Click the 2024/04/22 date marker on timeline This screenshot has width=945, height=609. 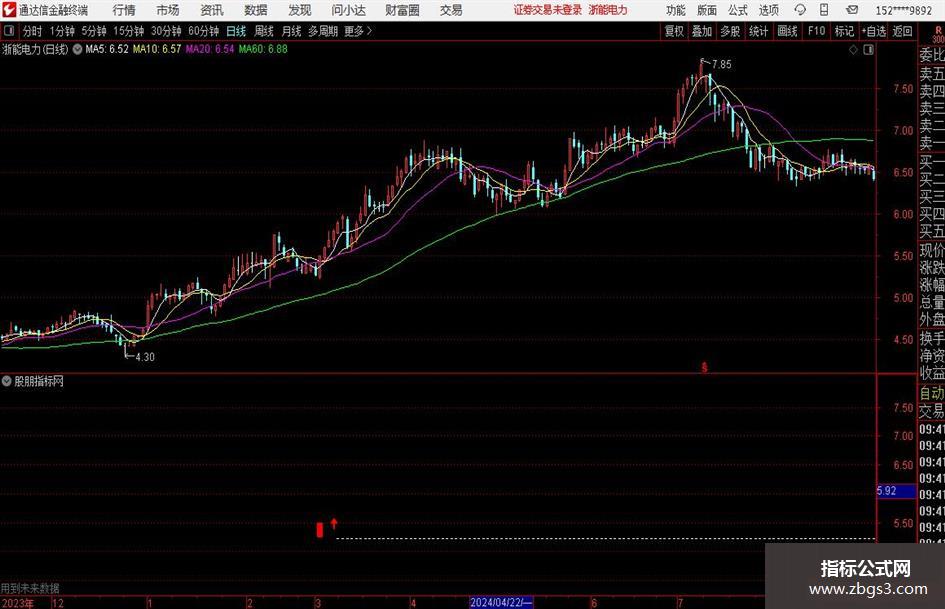[x=501, y=602]
